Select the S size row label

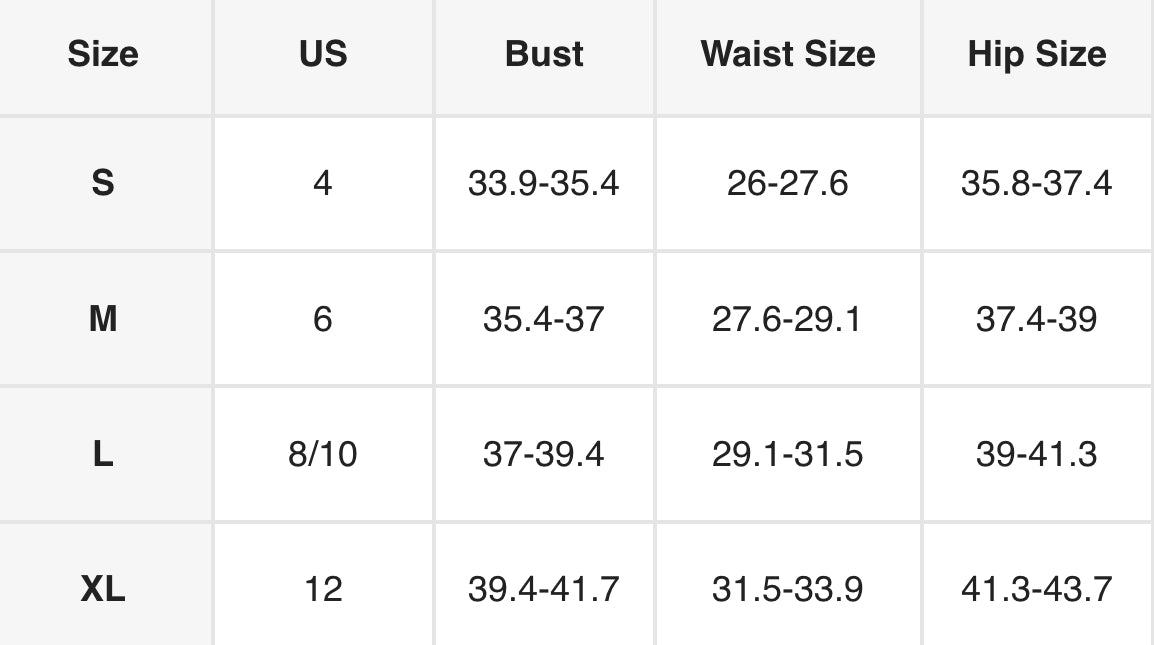click(103, 184)
